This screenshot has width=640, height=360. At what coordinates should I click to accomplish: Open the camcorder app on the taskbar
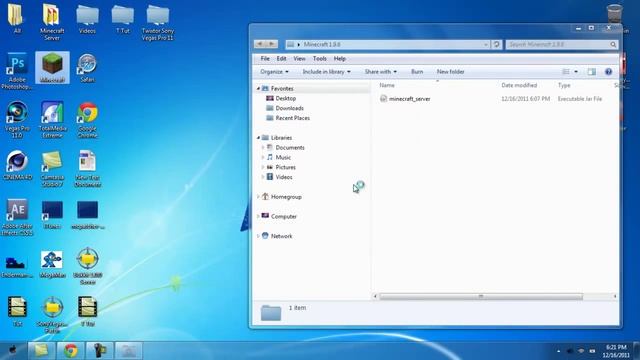point(99,351)
